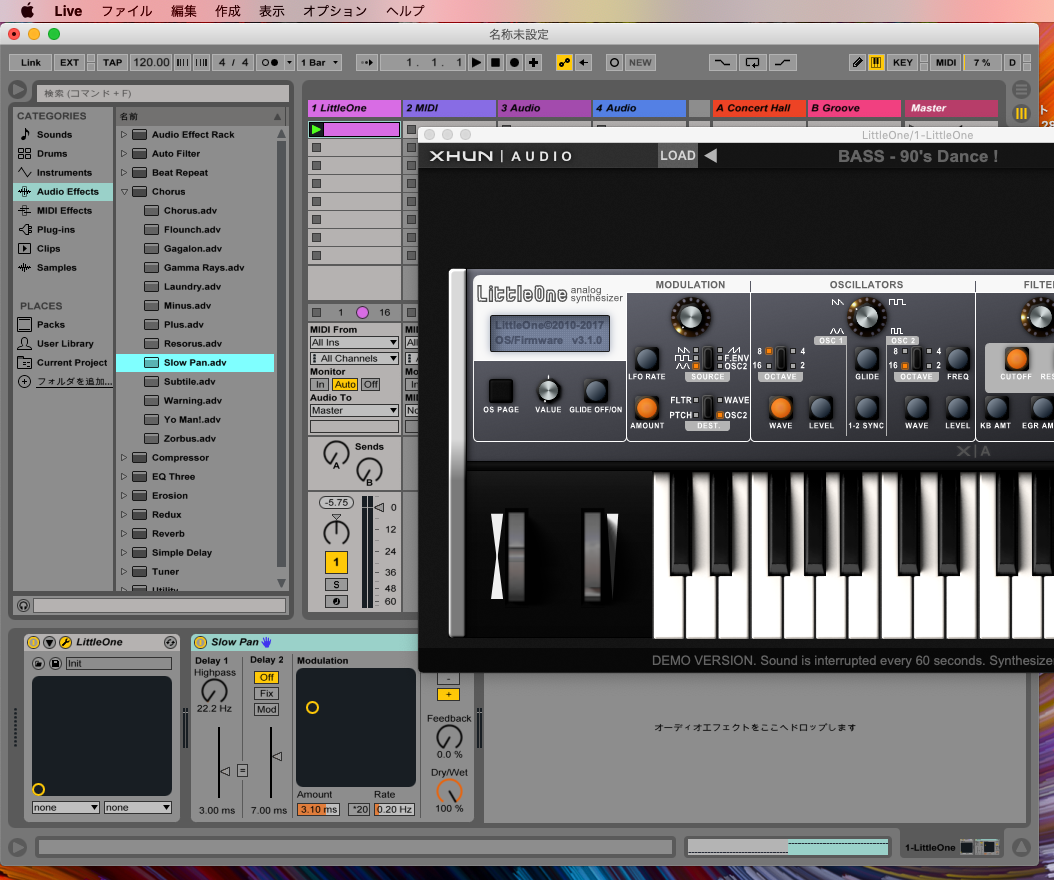The image size is (1054, 880).
Task: Expand the Audio Effect Rack folder
Action: coord(124,134)
